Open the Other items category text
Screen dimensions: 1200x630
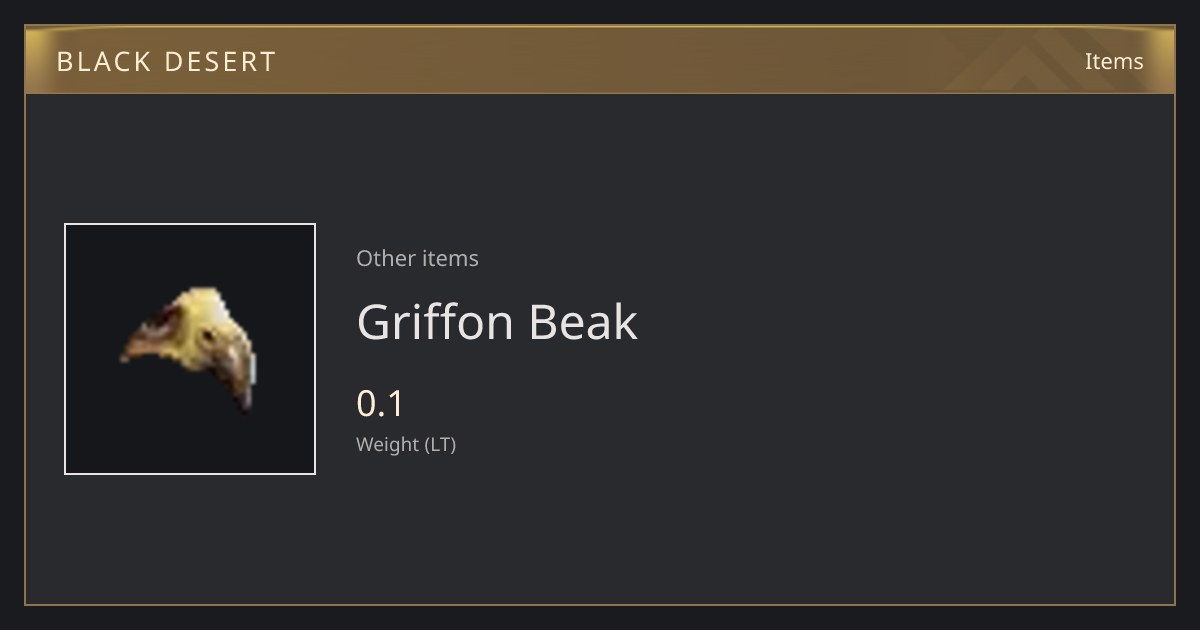pyautogui.click(x=417, y=258)
